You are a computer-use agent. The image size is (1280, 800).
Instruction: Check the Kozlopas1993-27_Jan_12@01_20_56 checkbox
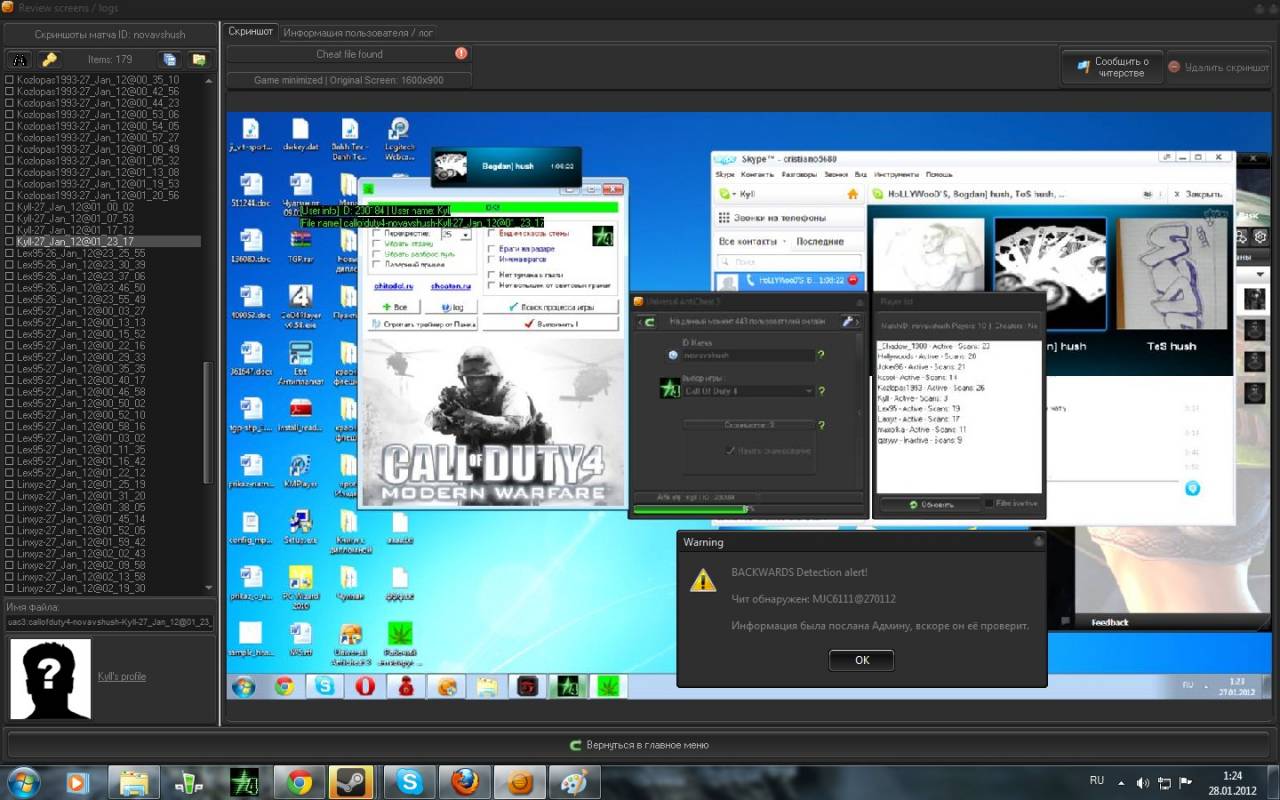[x=10, y=195]
